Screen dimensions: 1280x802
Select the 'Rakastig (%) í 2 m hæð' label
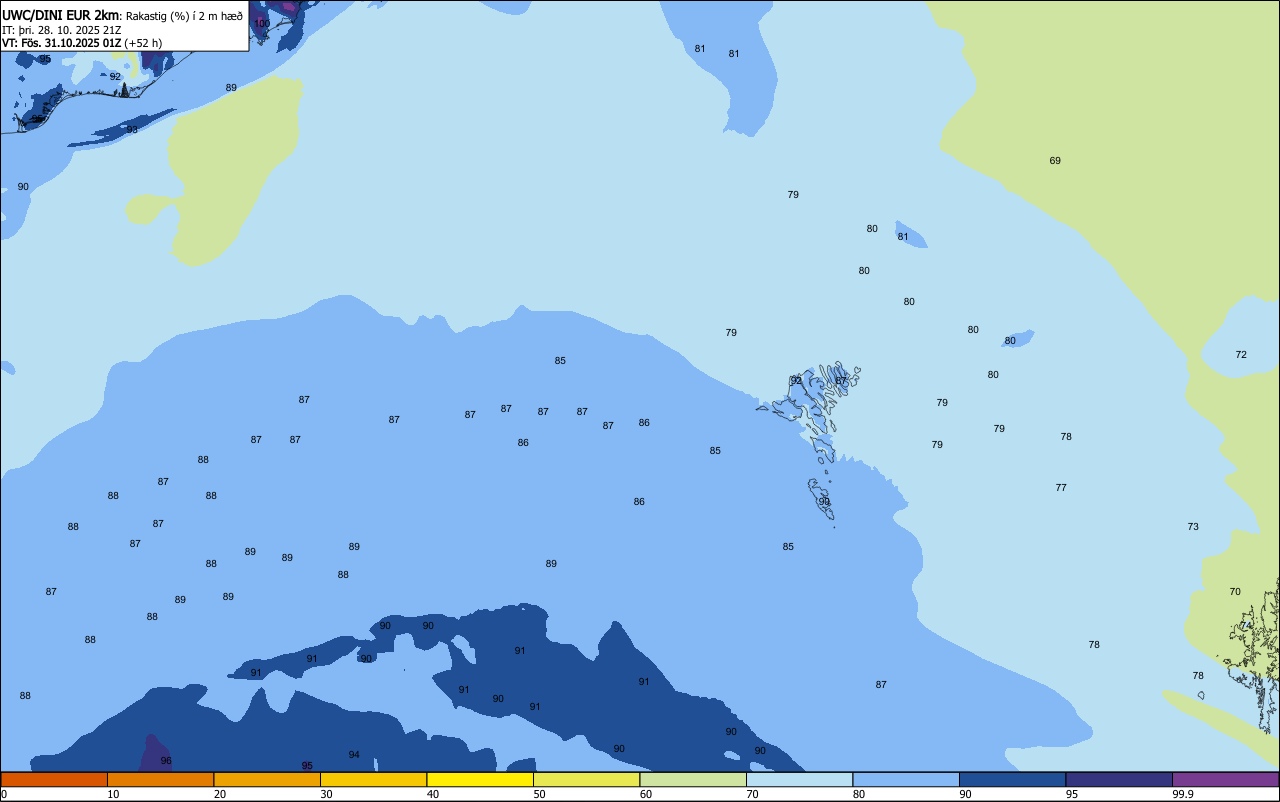[184, 16]
